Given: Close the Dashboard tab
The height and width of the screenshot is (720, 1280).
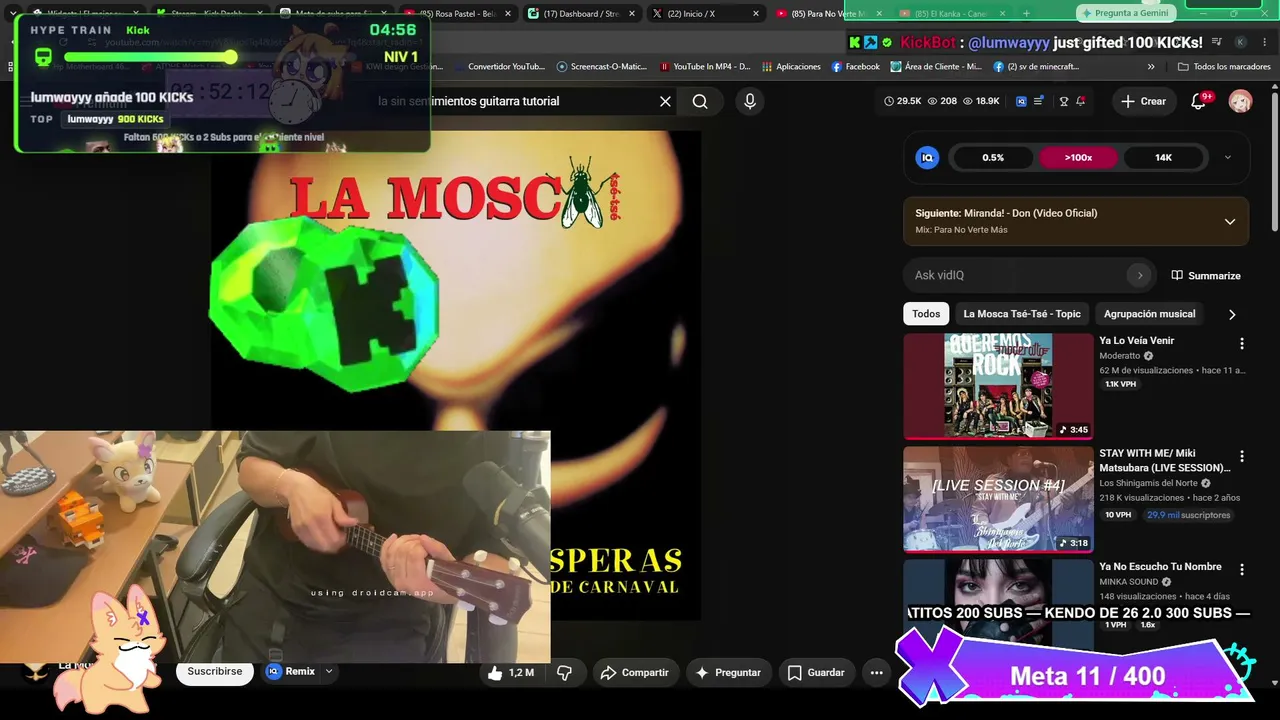Looking at the screenshot, I should (x=632, y=14).
